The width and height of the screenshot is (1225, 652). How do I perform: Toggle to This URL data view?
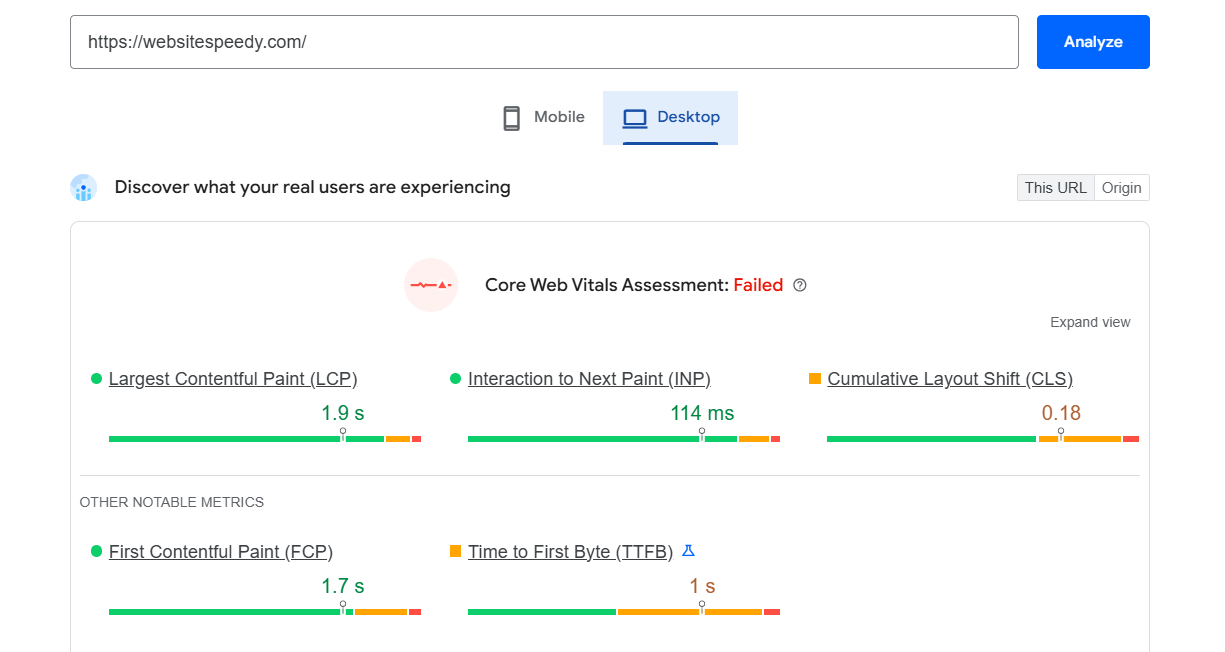1055,188
